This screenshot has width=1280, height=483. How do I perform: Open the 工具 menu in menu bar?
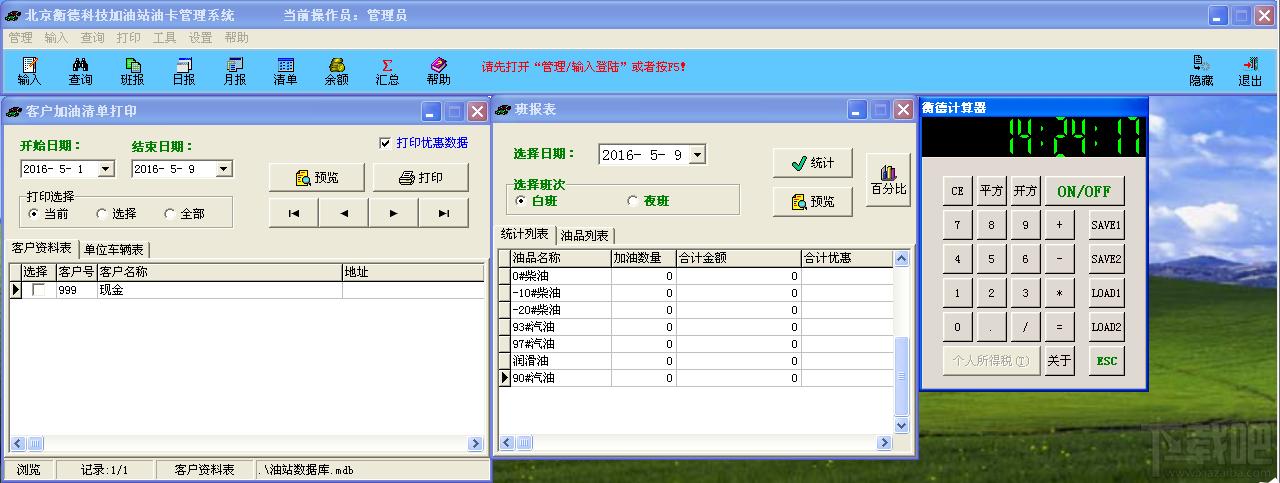(x=164, y=38)
